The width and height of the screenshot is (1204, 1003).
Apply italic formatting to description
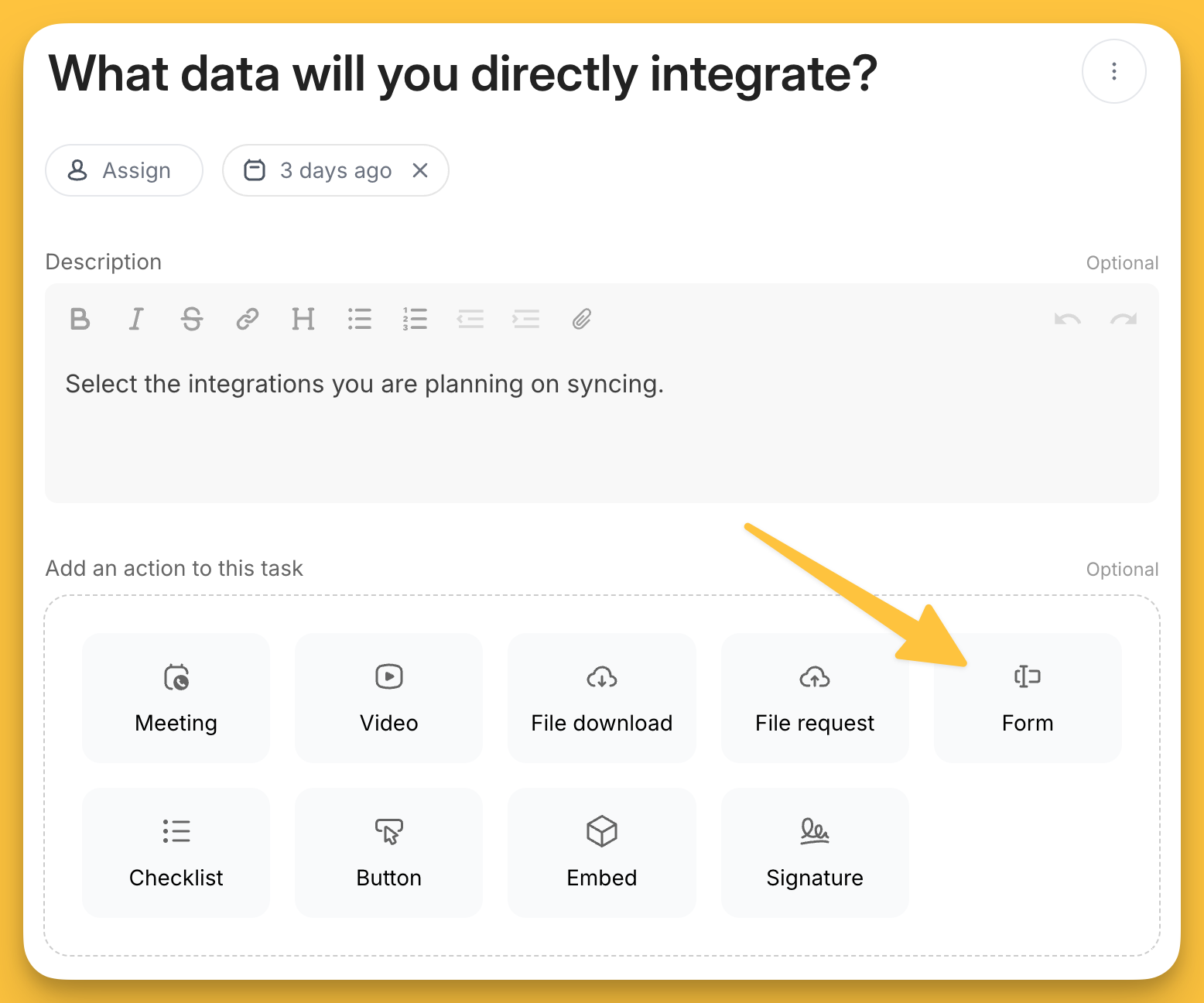[x=136, y=319]
